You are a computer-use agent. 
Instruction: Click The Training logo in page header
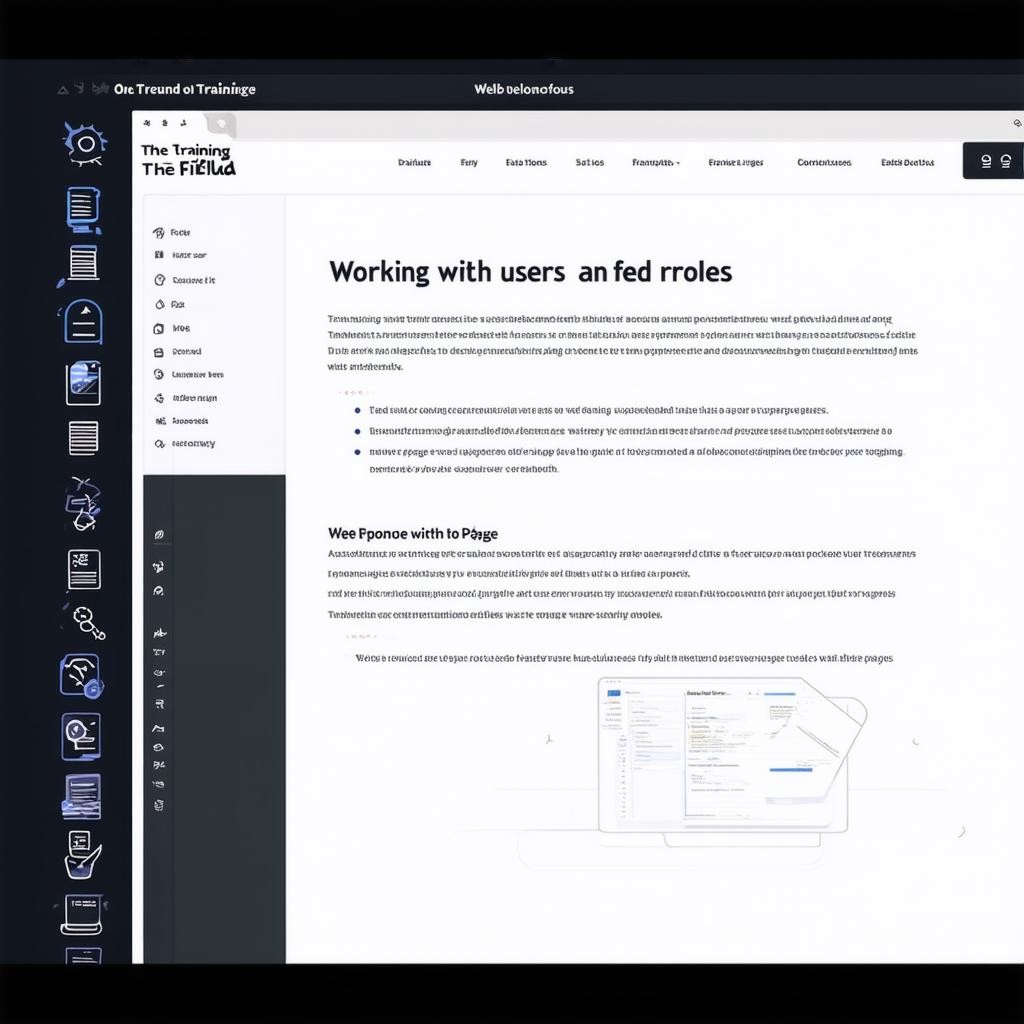point(188,160)
